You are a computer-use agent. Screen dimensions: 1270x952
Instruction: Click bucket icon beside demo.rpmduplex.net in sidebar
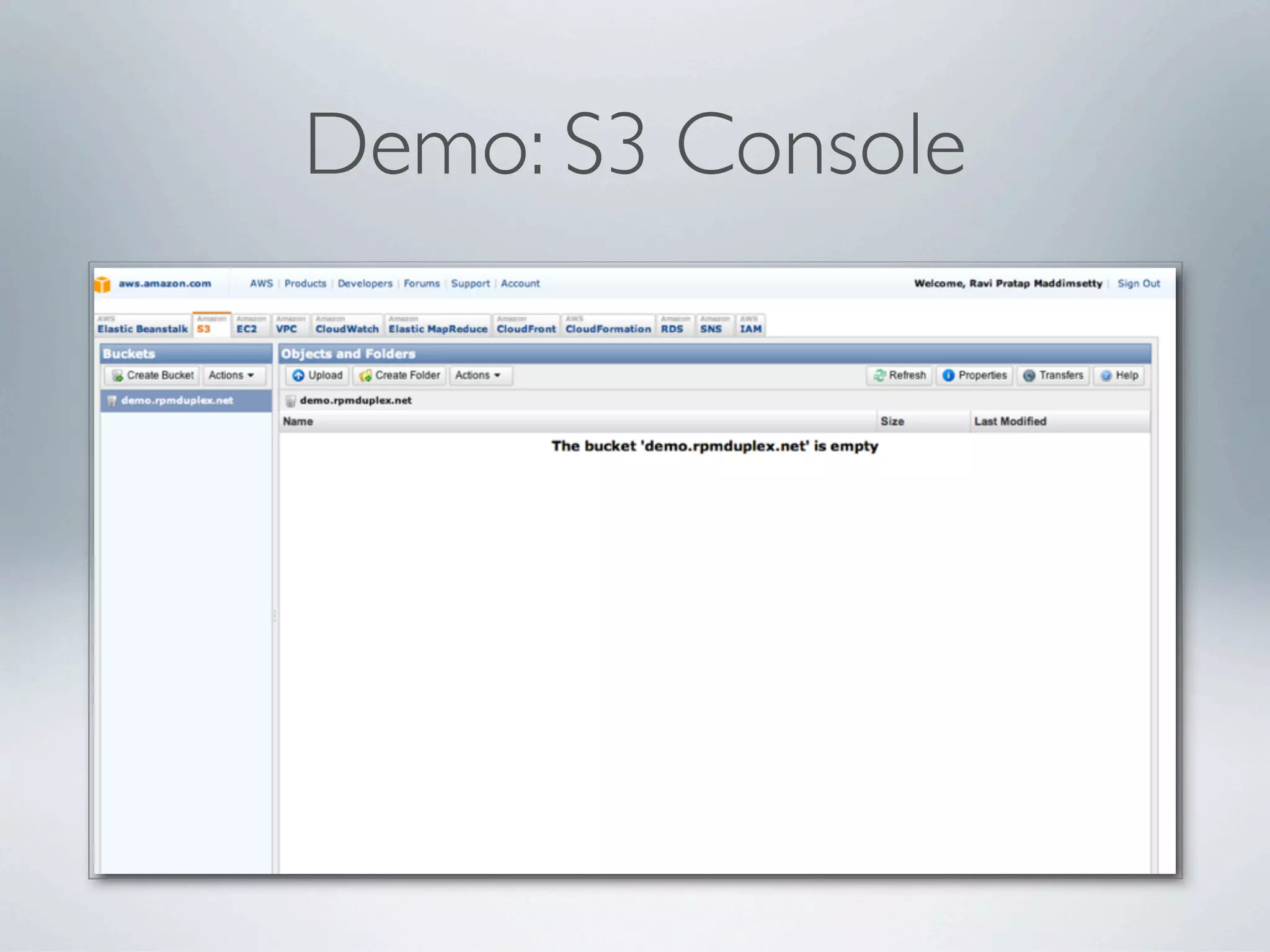112,401
